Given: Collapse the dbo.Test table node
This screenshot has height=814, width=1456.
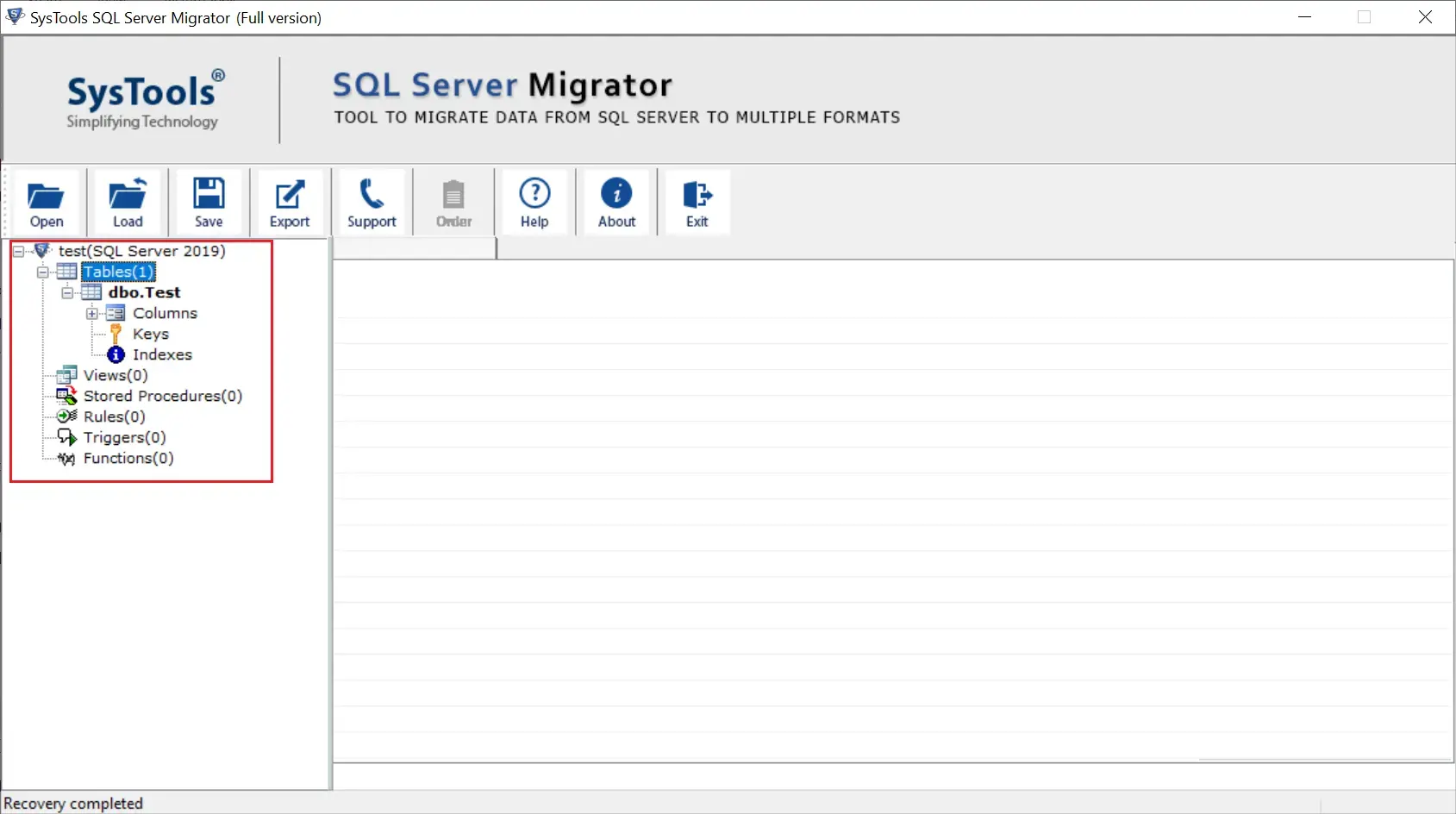Looking at the screenshot, I should click(x=67, y=292).
